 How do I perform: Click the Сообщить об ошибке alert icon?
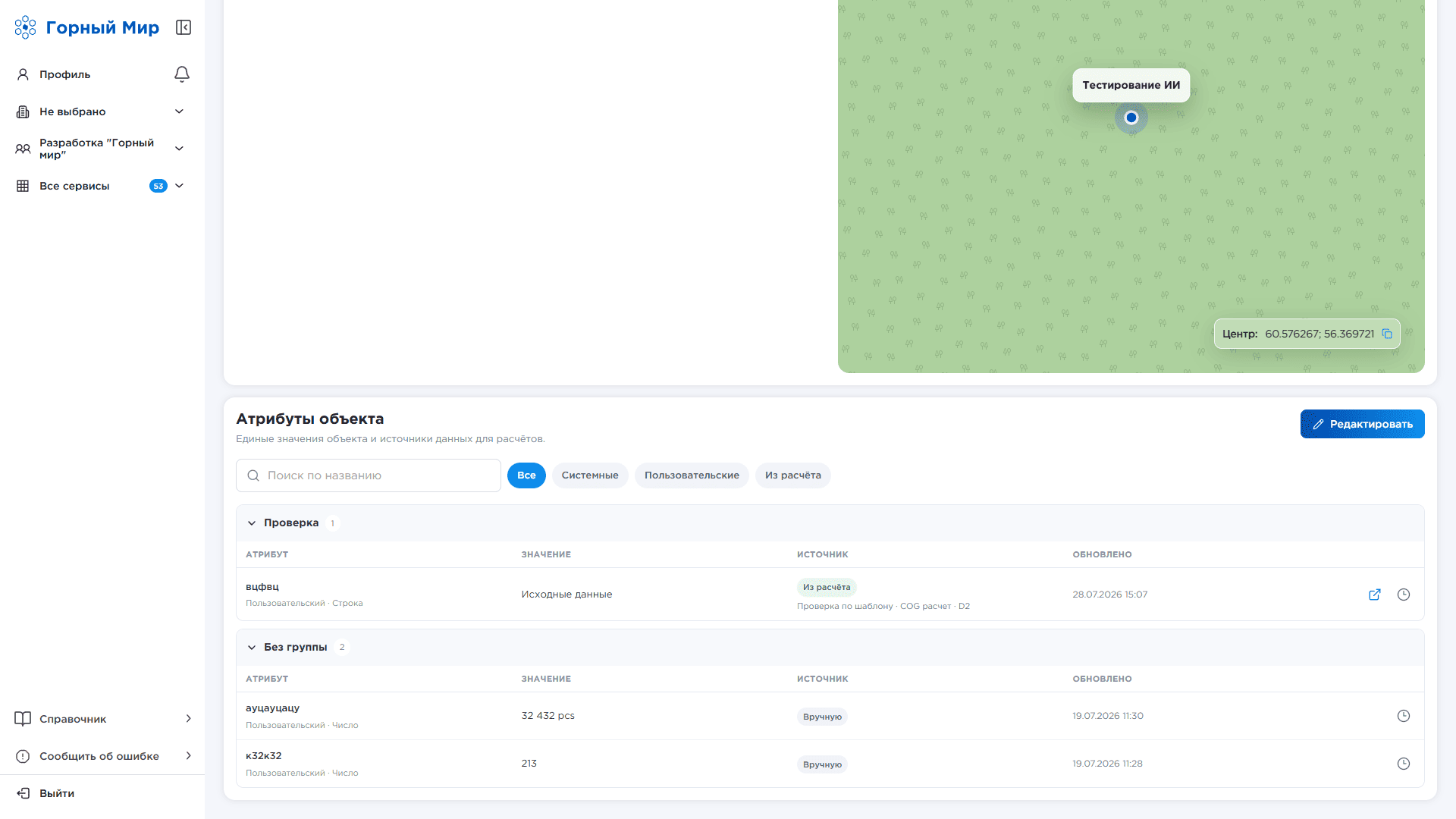click(23, 756)
